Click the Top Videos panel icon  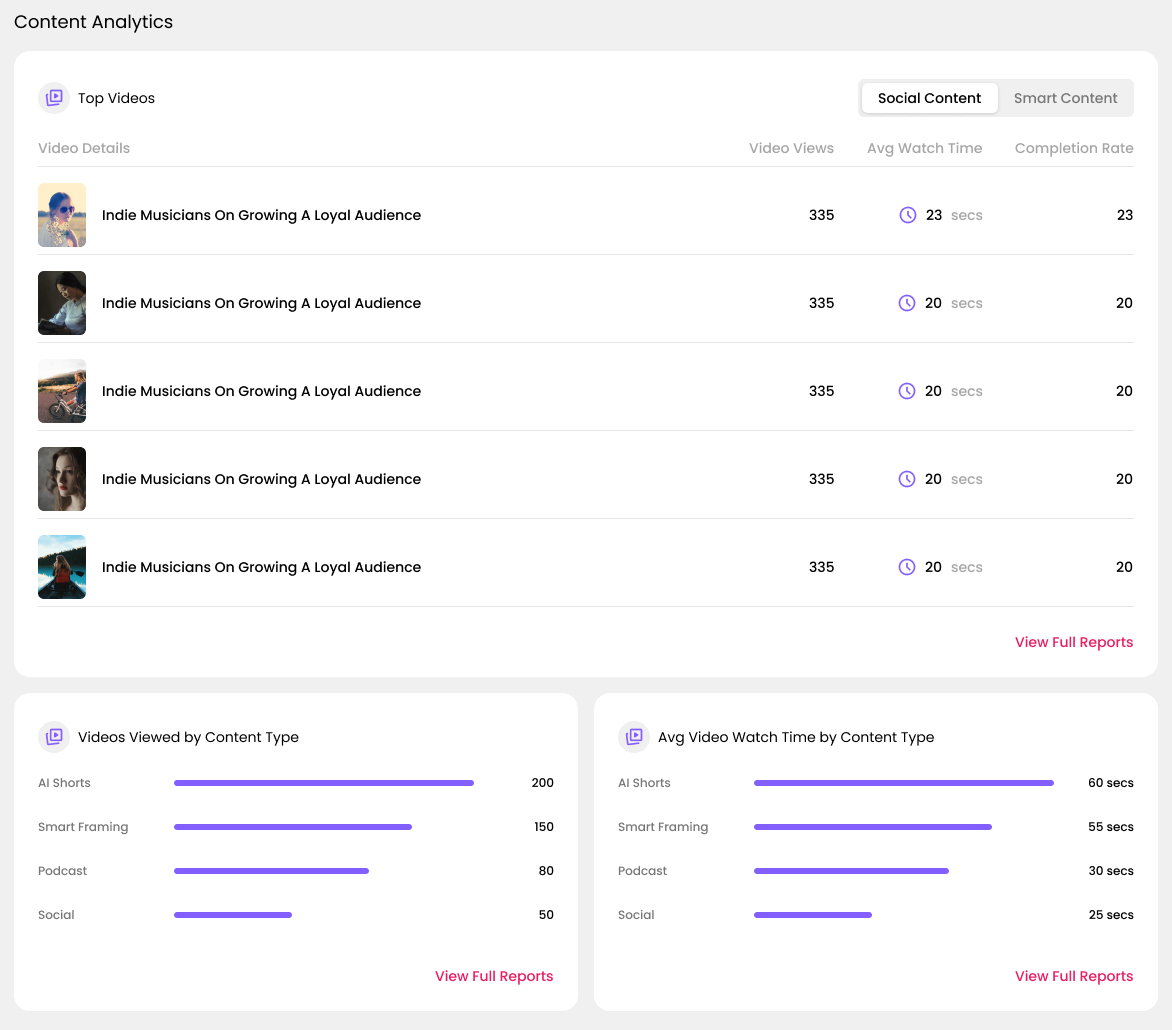54,98
